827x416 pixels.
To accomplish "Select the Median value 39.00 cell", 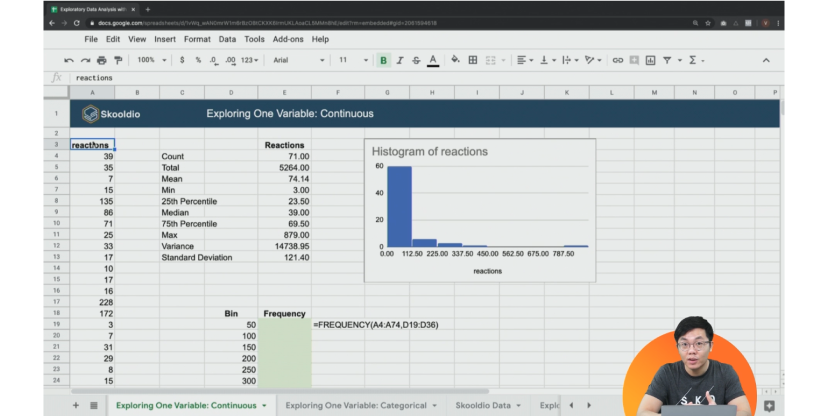I will pyautogui.click(x=284, y=212).
